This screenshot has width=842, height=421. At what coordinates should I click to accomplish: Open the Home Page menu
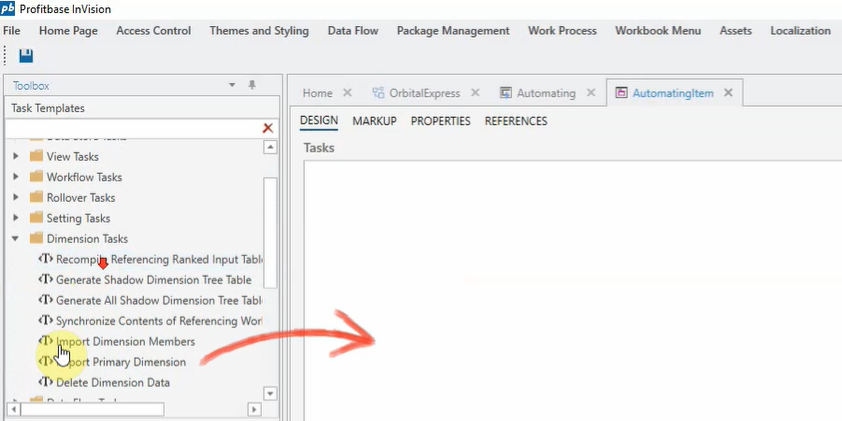68,31
